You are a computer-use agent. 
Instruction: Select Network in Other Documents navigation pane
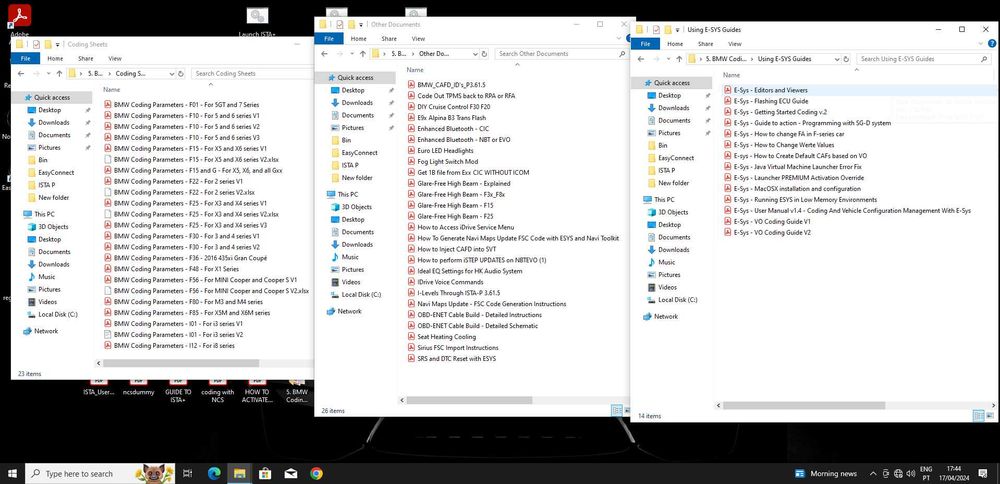(344, 311)
